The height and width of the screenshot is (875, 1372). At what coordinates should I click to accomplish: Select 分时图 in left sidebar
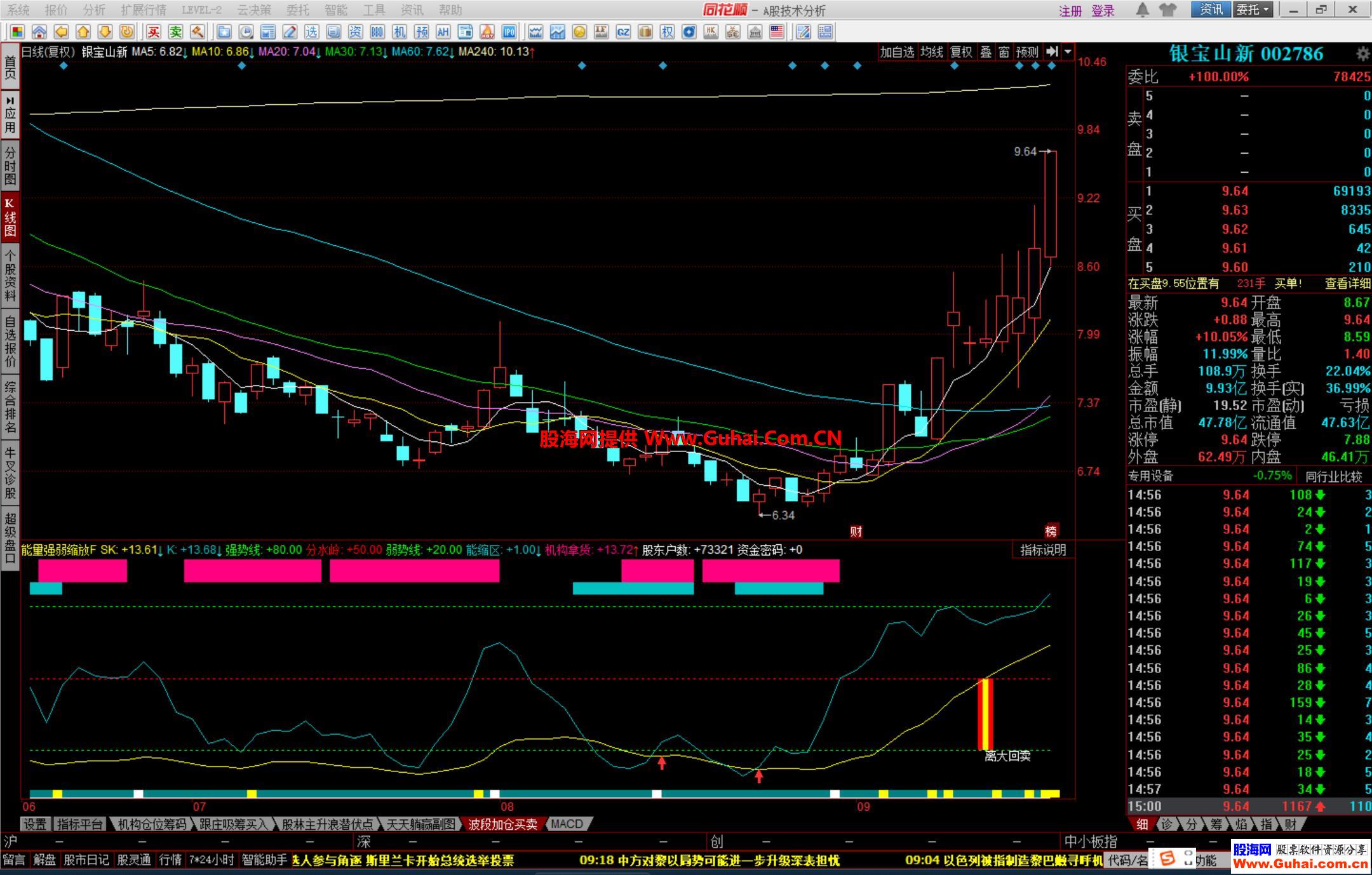10,166
